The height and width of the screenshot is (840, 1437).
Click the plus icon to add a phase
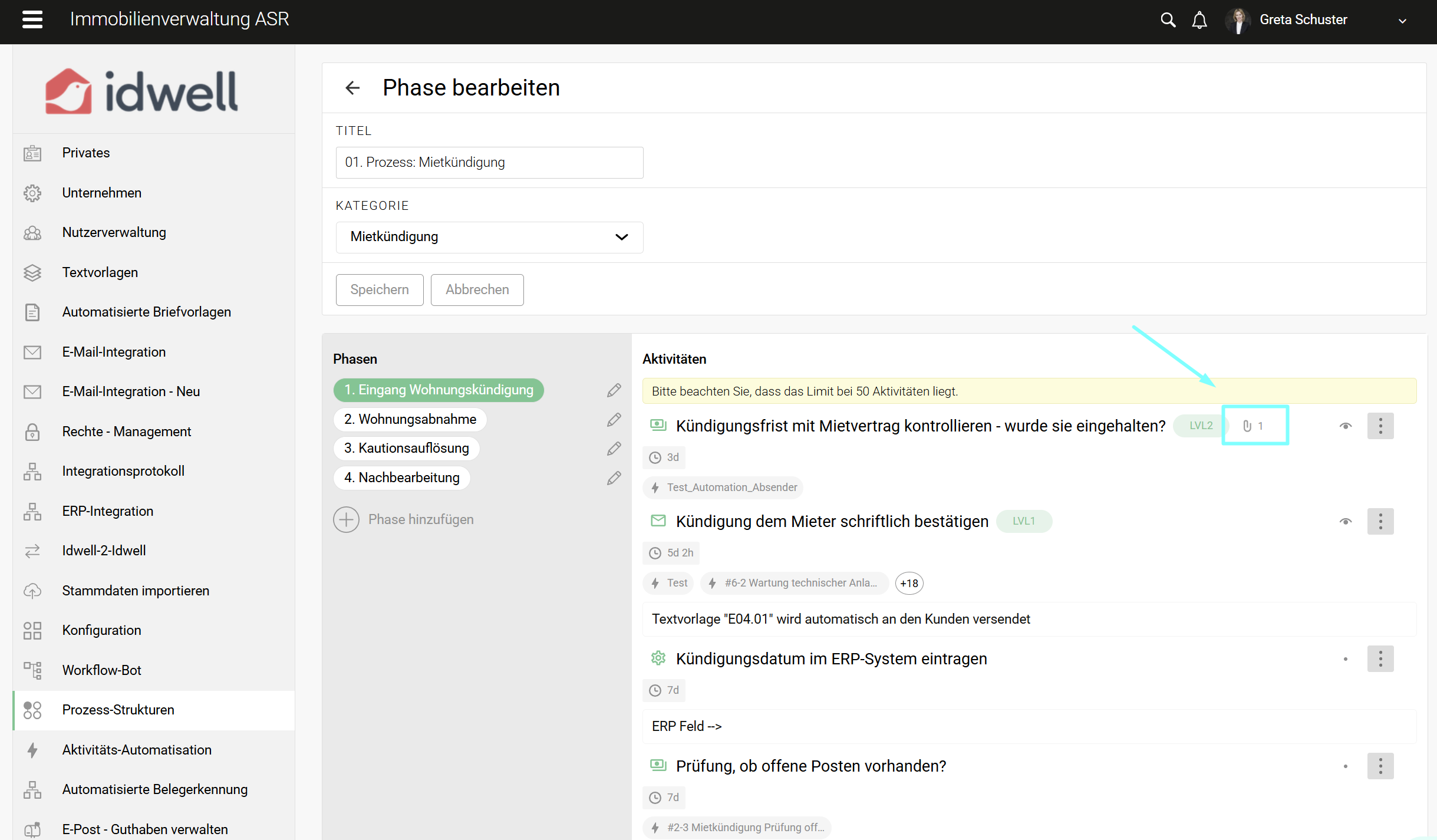tap(346, 519)
